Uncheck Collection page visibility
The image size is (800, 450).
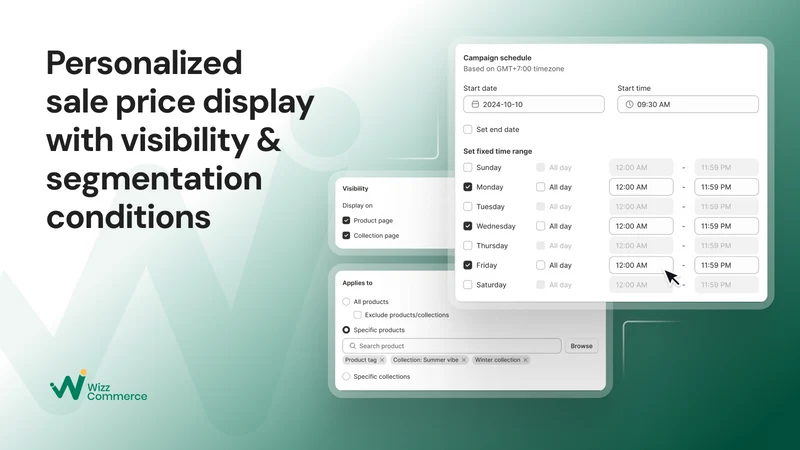[346, 235]
